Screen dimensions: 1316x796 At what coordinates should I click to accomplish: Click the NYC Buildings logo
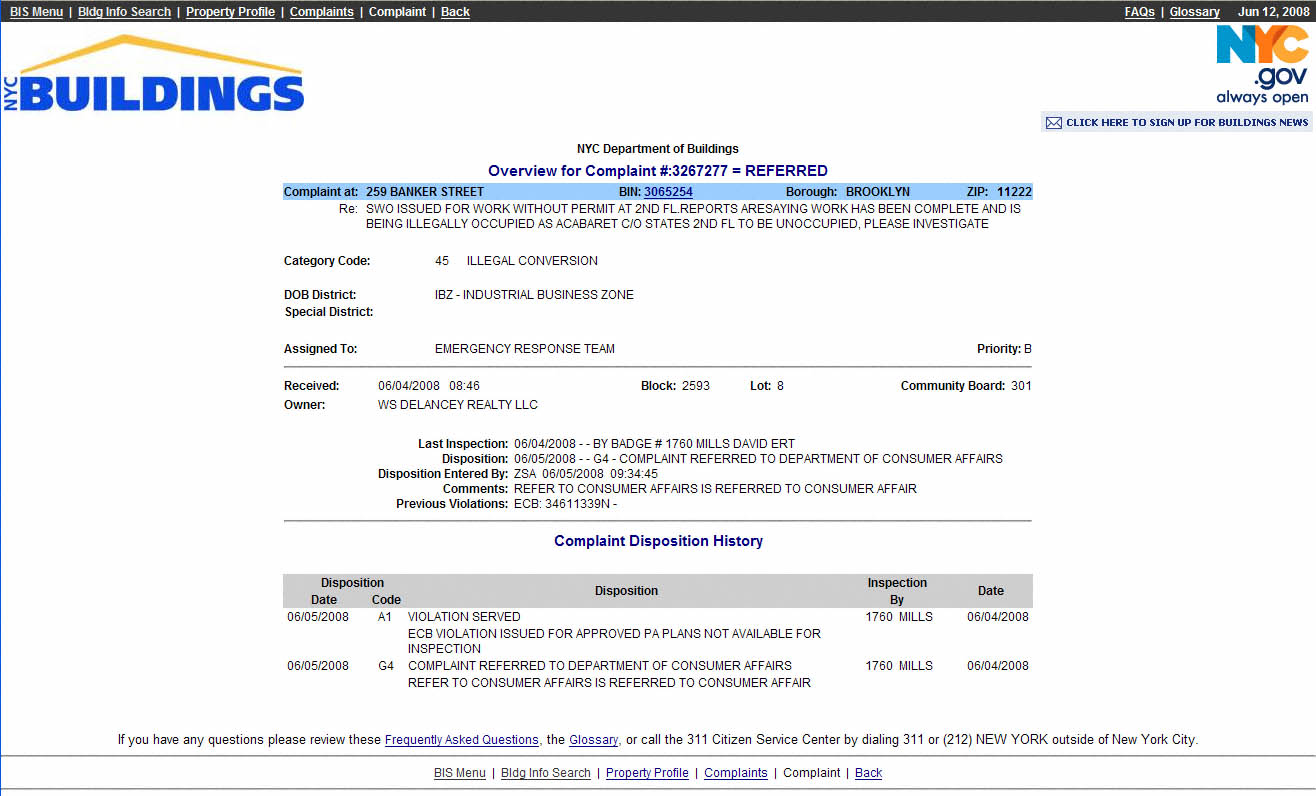tap(154, 75)
